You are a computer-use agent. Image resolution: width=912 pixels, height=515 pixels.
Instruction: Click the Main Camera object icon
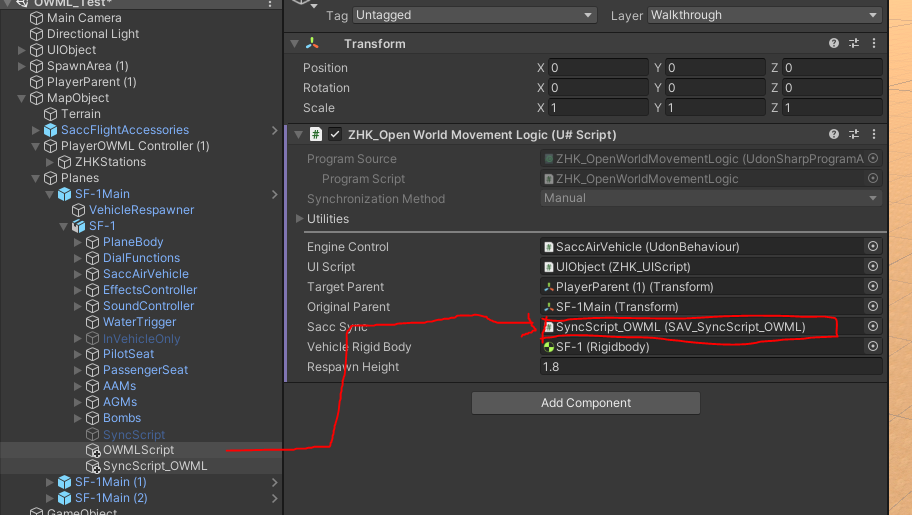[x=37, y=18]
